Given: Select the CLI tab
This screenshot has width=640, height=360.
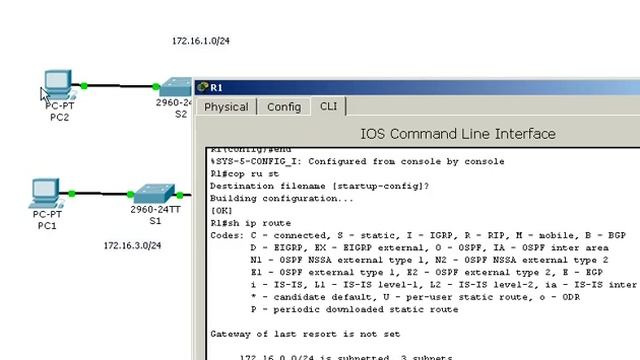Looking at the screenshot, I should tap(329, 106).
